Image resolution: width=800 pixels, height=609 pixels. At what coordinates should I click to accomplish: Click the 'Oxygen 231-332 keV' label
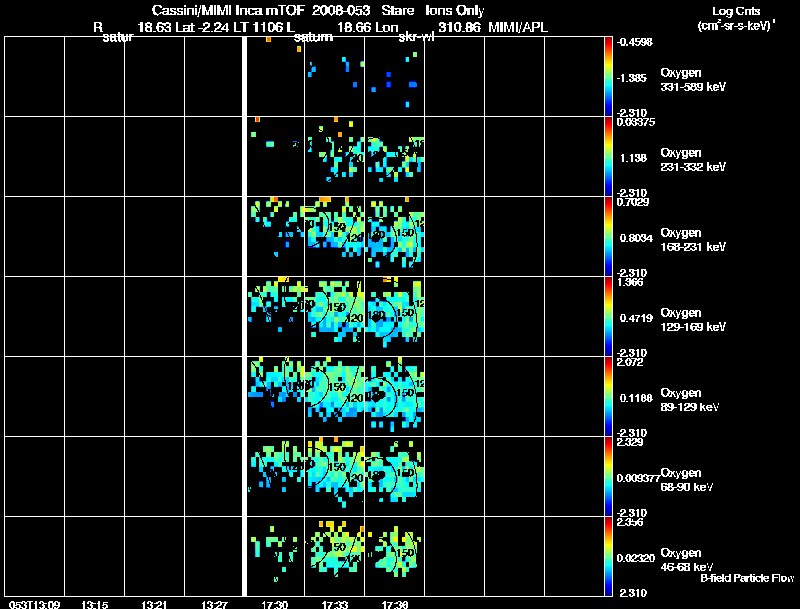pyautogui.click(x=693, y=160)
